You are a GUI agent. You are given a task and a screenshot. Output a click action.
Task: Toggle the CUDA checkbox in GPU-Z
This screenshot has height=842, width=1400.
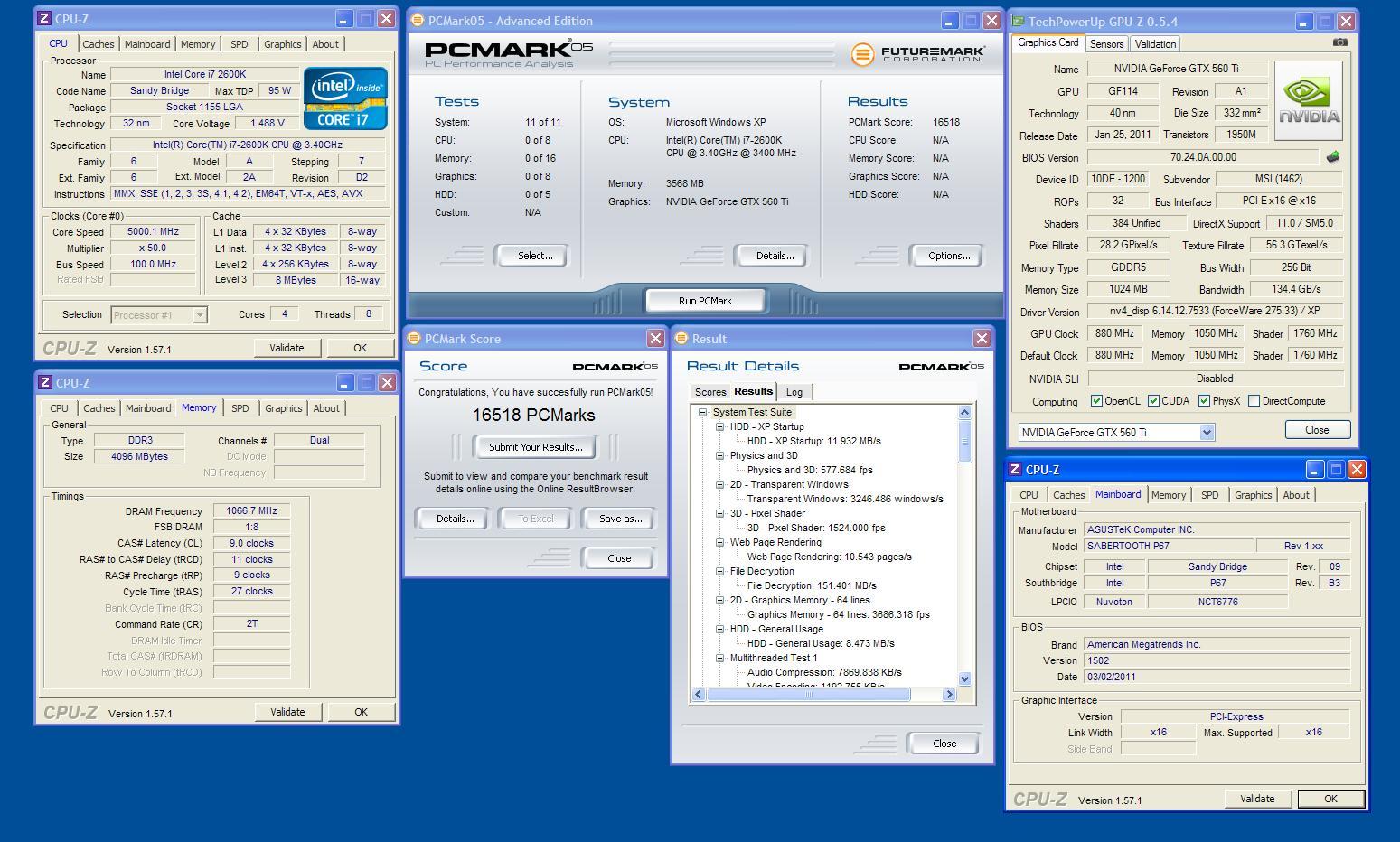click(x=1153, y=401)
